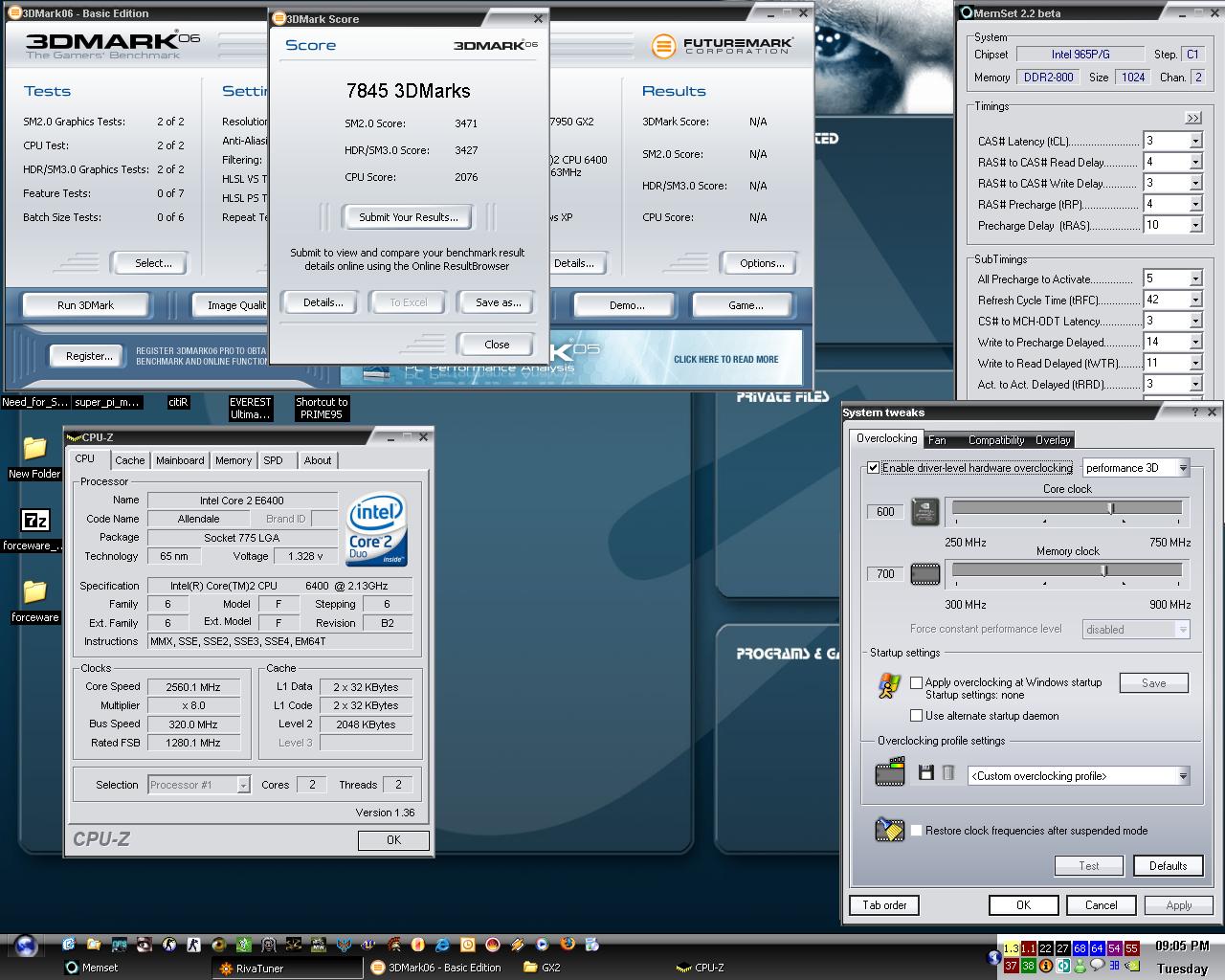
Task: Click the Intel Core 2 Duo logo
Action: (x=376, y=527)
